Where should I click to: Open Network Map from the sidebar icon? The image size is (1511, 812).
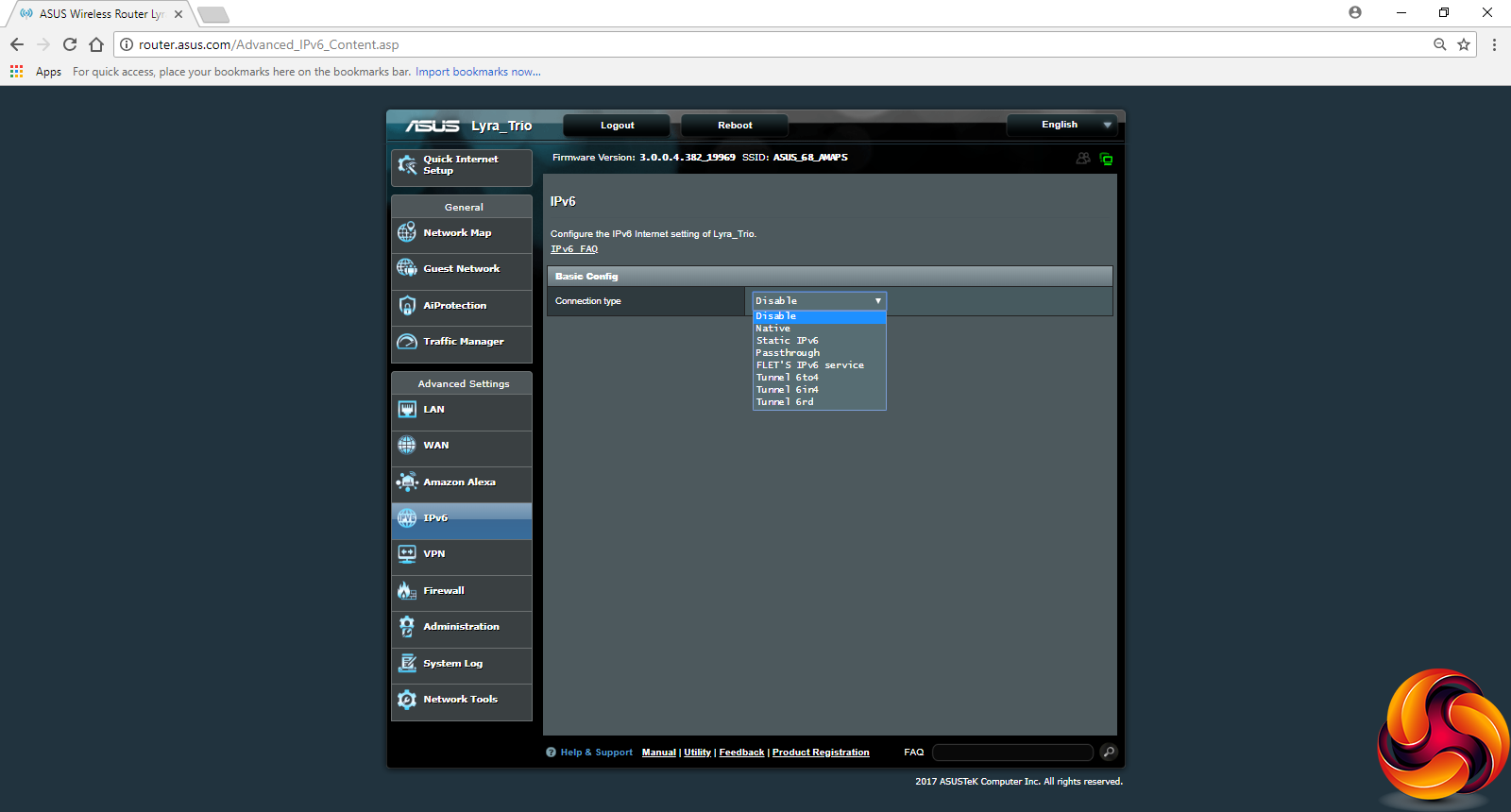(x=407, y=232)
